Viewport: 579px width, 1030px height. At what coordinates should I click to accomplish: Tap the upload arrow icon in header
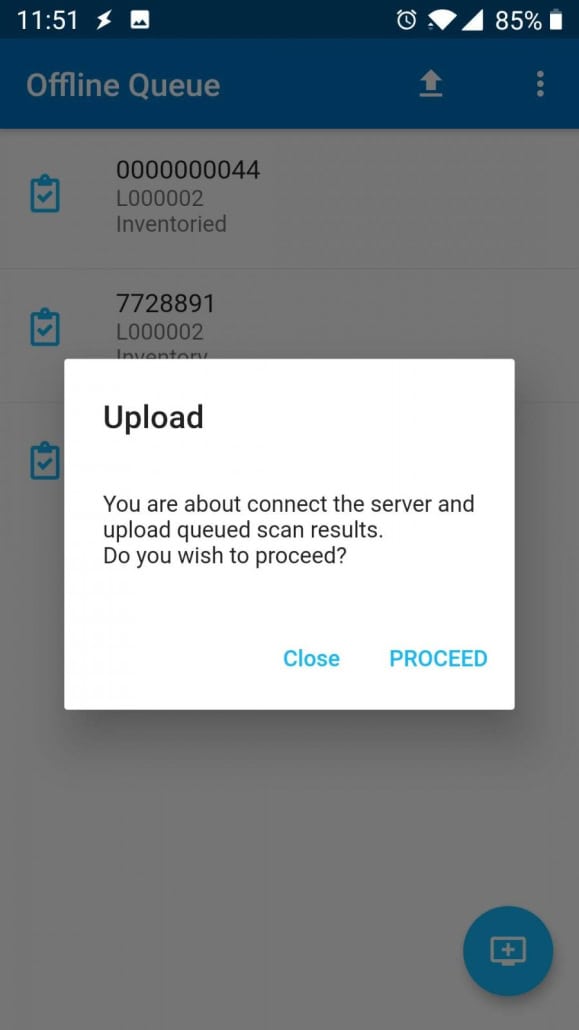[x=430, y=84]
